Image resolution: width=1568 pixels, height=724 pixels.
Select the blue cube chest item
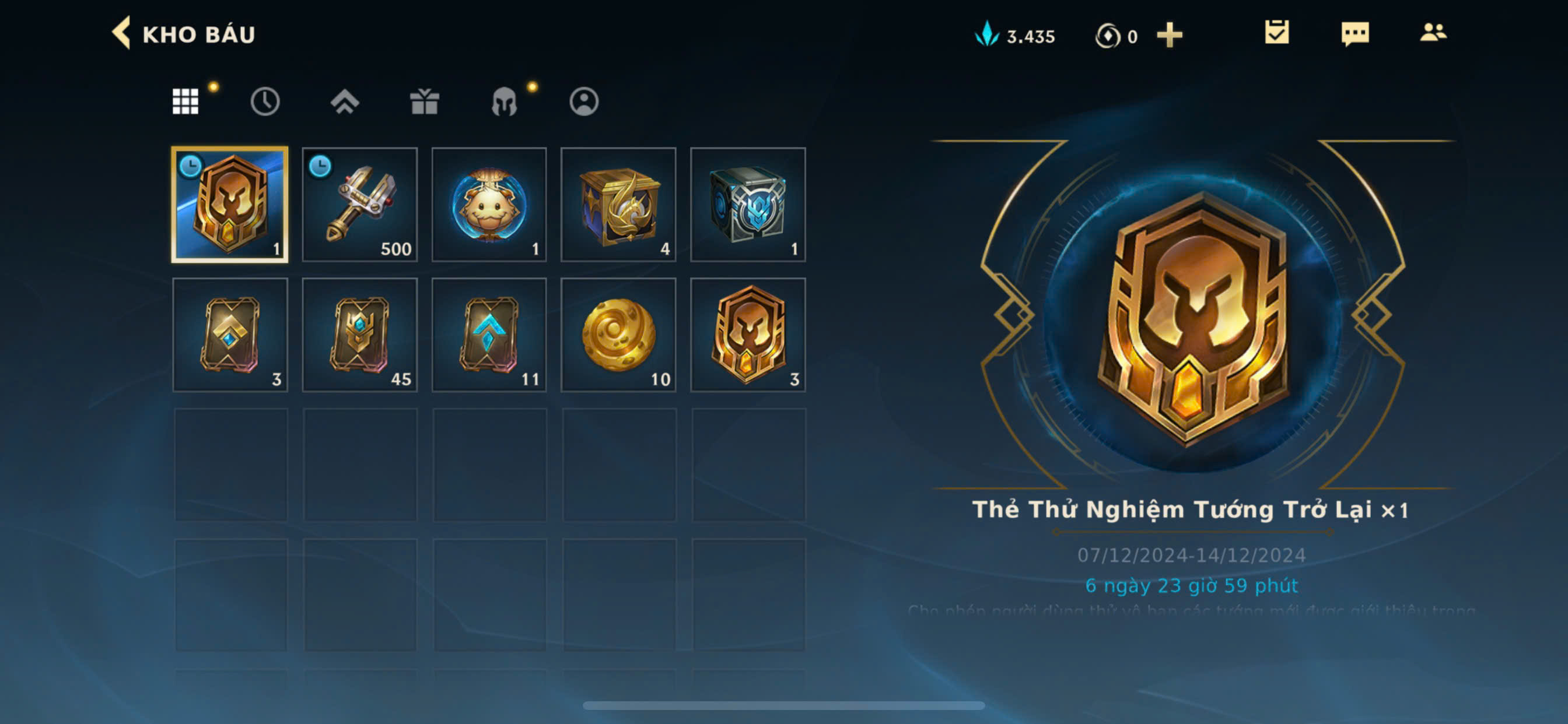(x=748, y=205)
